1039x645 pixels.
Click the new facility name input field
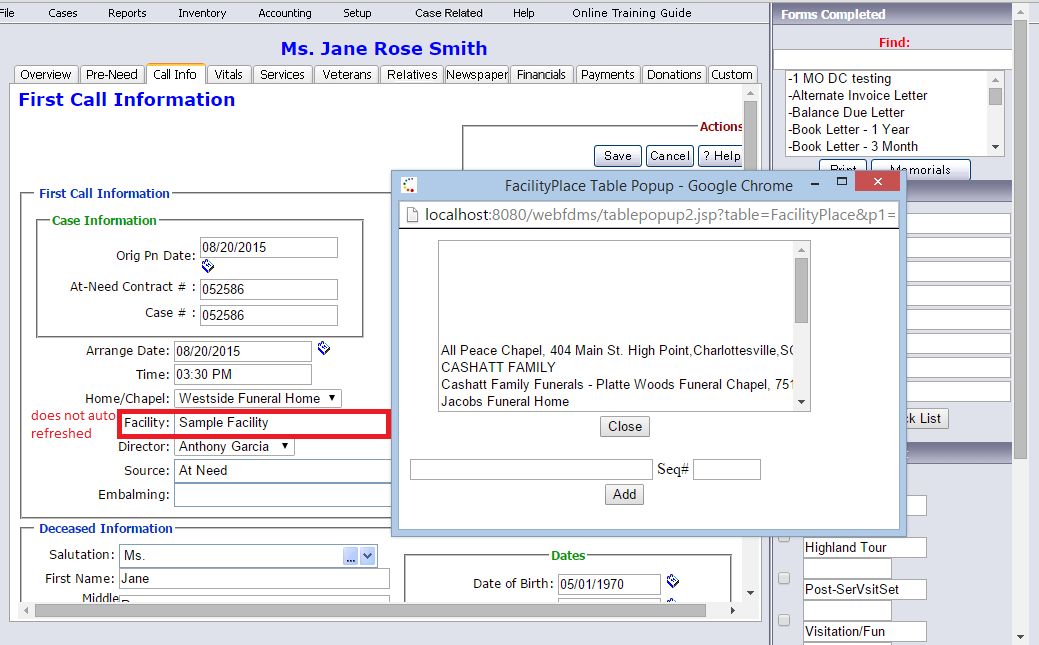[x=531, y=469]
